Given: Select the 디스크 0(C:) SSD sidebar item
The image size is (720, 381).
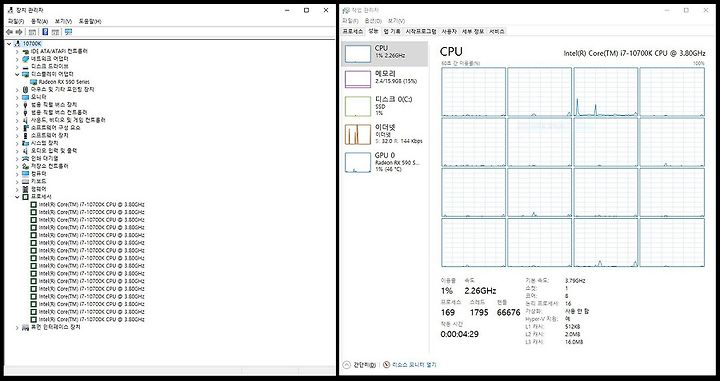Looking at the screenshot, I should click(x=385, y=106).
